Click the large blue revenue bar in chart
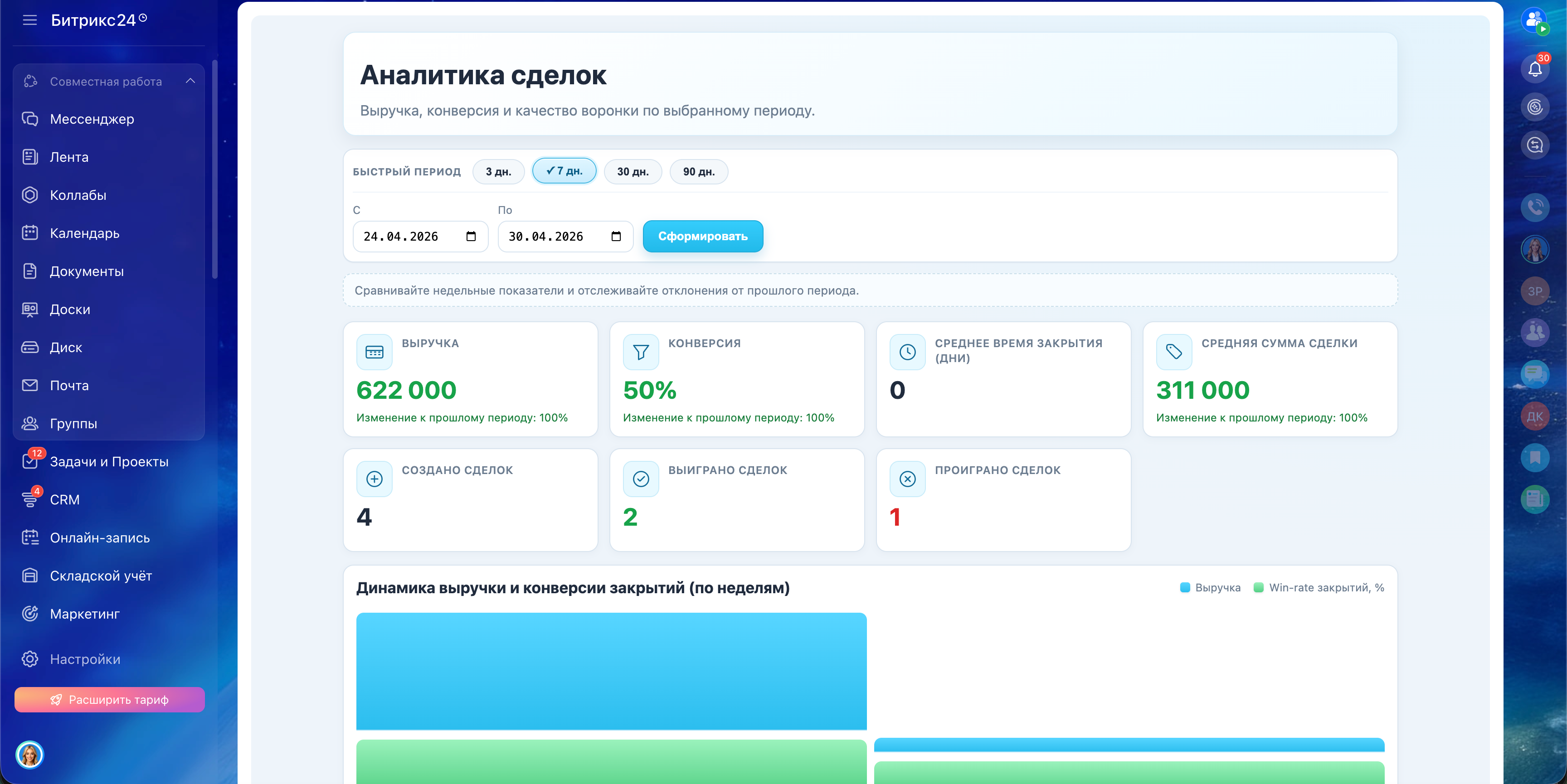Viewport: 1567px width, 784px height. [611, 671]
